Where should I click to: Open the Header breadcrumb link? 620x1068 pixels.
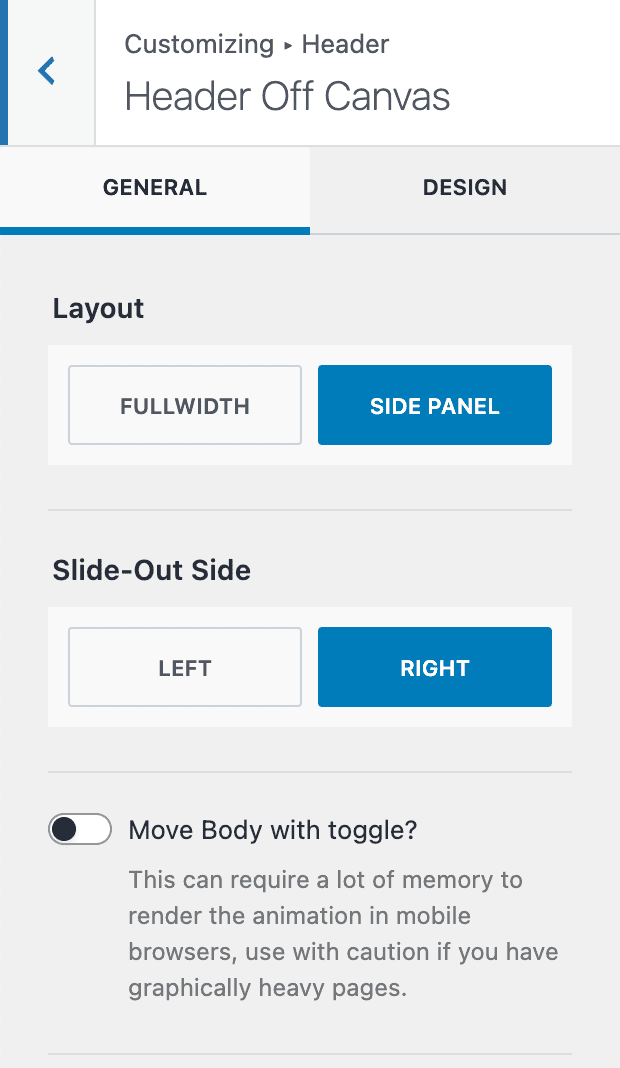345,44
